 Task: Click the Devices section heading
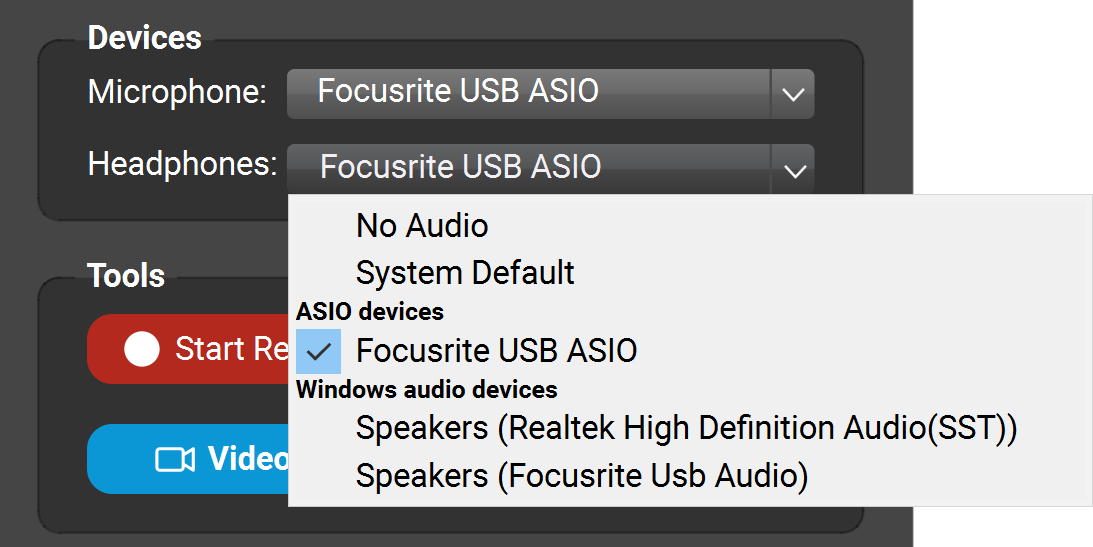pos(145,38)
